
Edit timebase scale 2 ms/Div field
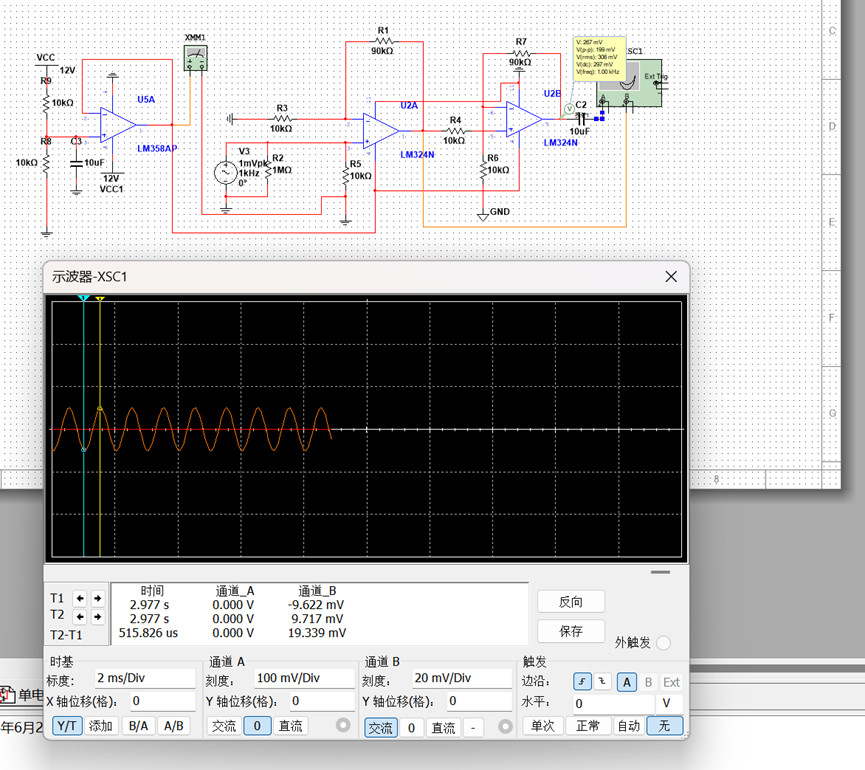click(145, 678)
